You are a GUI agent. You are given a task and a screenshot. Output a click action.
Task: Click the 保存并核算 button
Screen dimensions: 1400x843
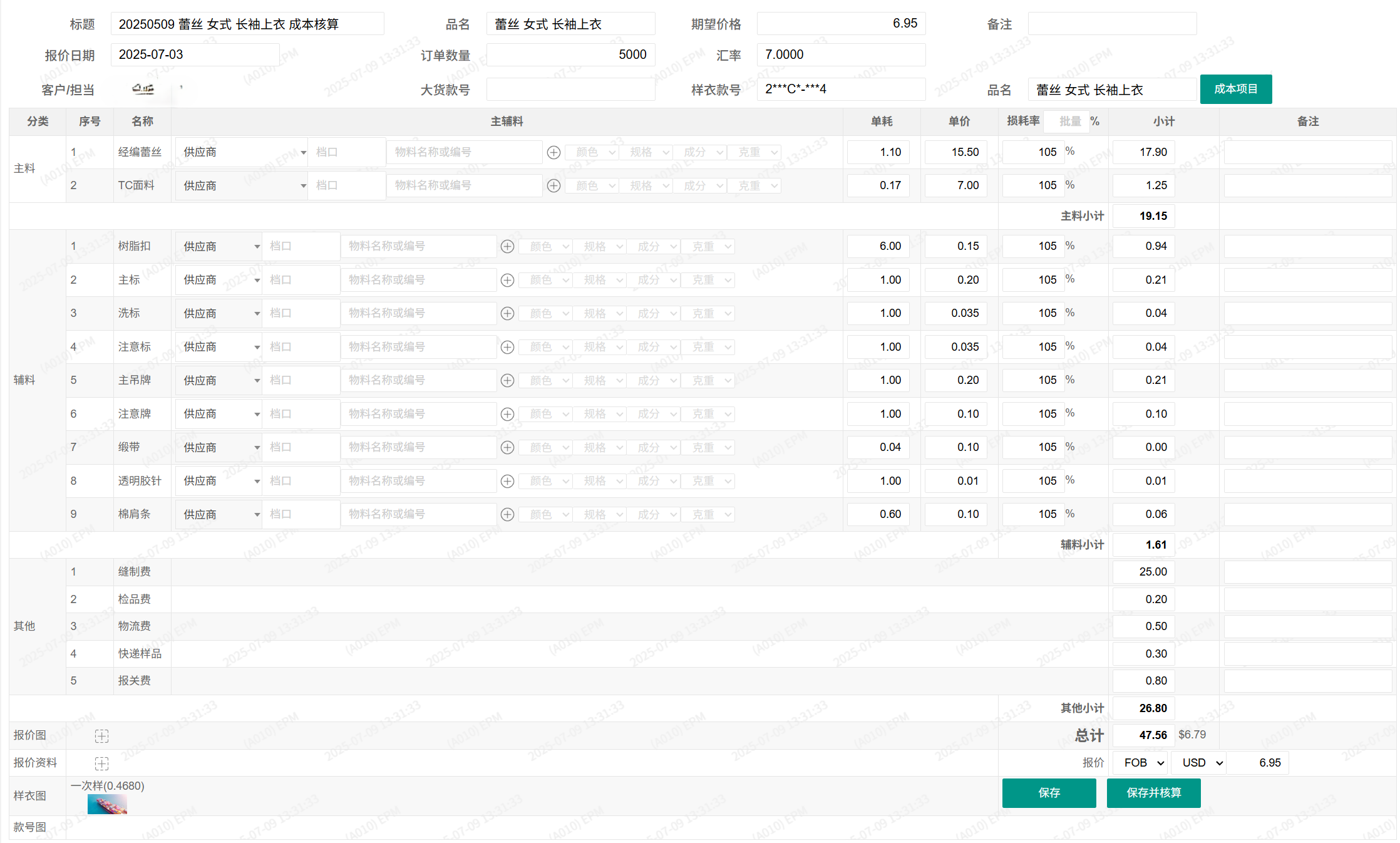[x=1154, y=793]
